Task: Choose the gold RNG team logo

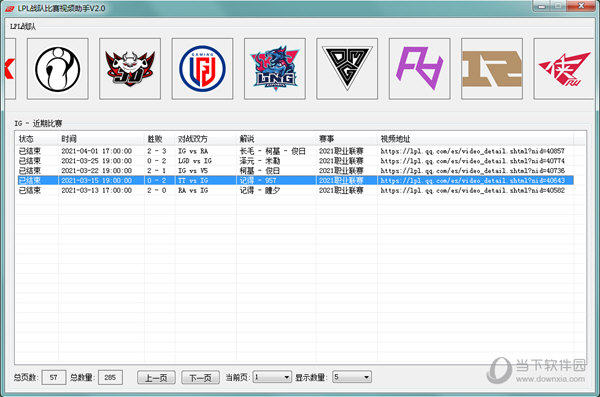Action: click(492, 69)
